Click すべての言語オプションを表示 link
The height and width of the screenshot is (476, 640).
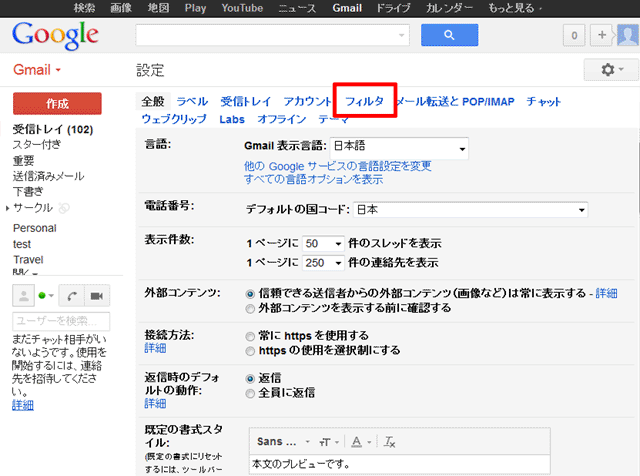coord(313,179)
